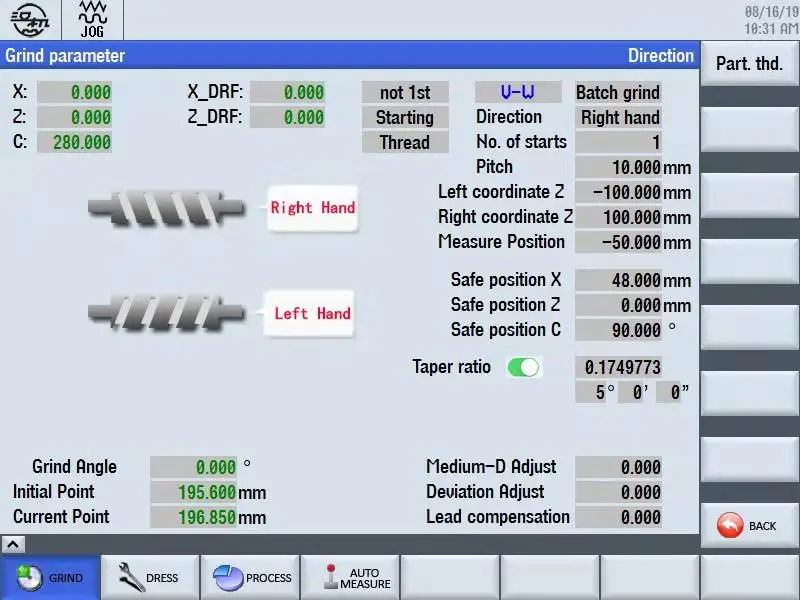
Task: Click the Thread field
Action: click(405, 142)
